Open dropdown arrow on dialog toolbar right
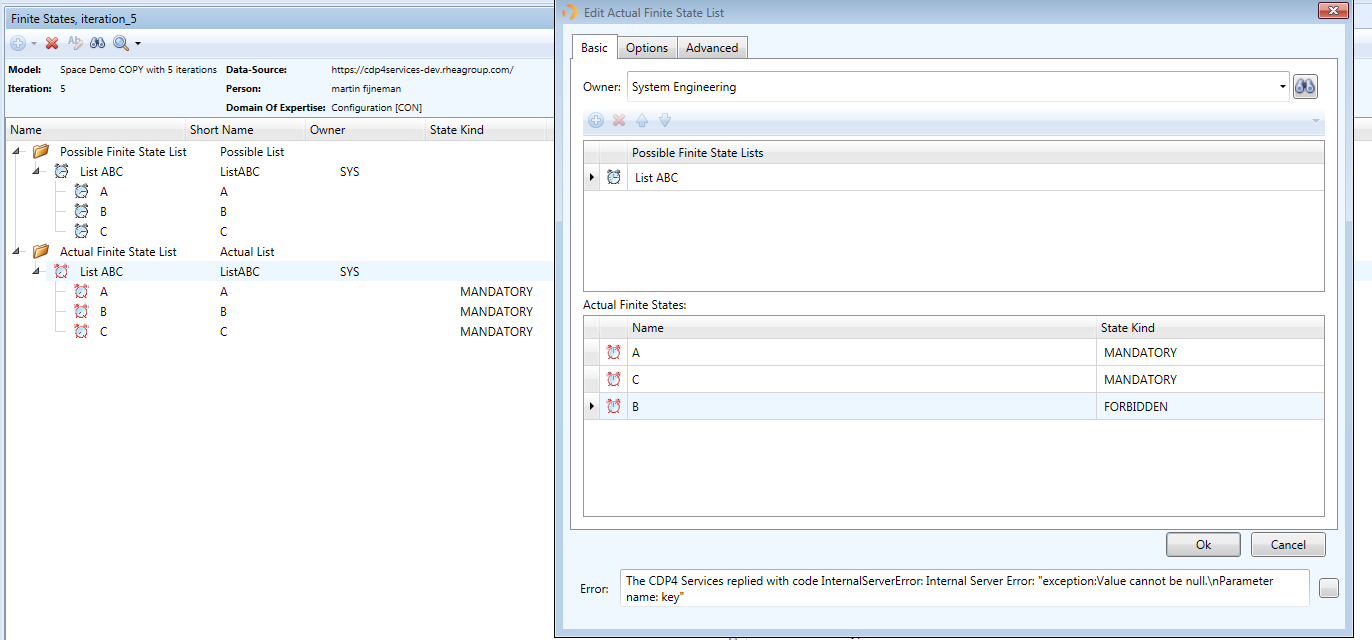 coord(1316,121)
